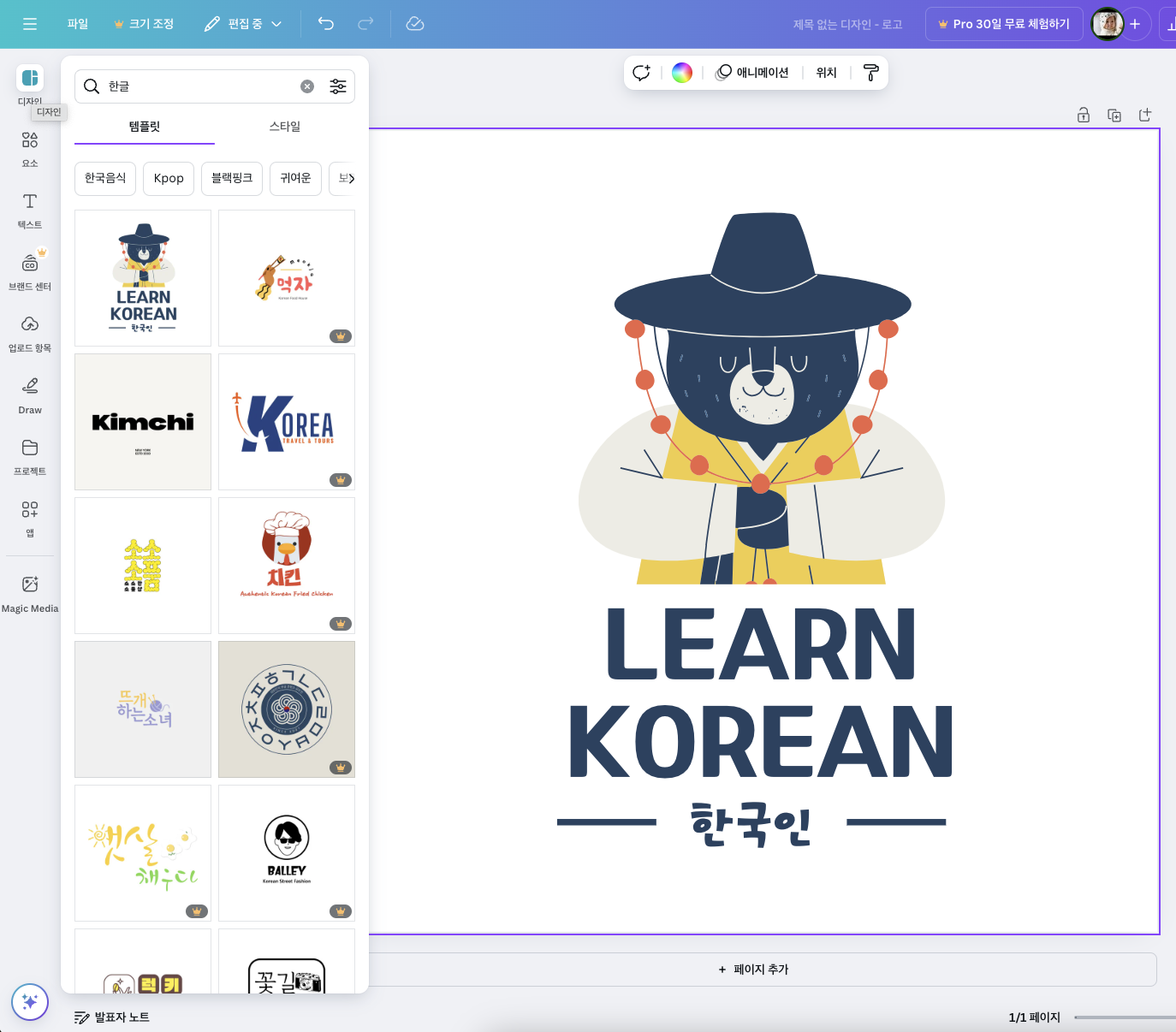
Task: Click the undo arrow
Action: 326,24
